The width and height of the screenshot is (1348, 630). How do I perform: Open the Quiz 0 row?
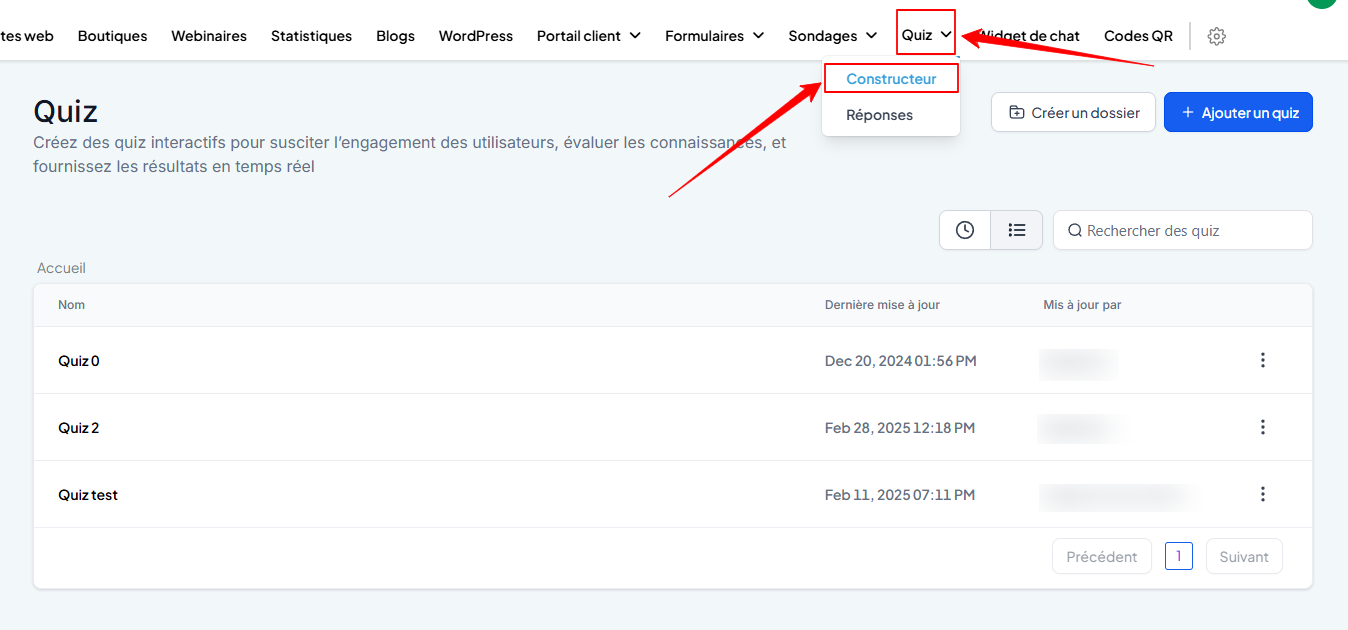click(x=672, y=360)
